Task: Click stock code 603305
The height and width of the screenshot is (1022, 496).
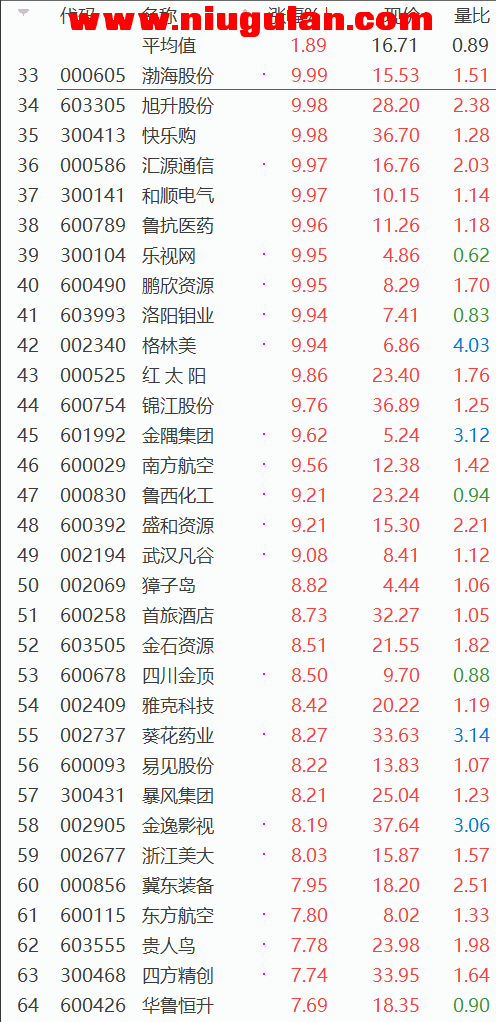Action: point(93,106)
